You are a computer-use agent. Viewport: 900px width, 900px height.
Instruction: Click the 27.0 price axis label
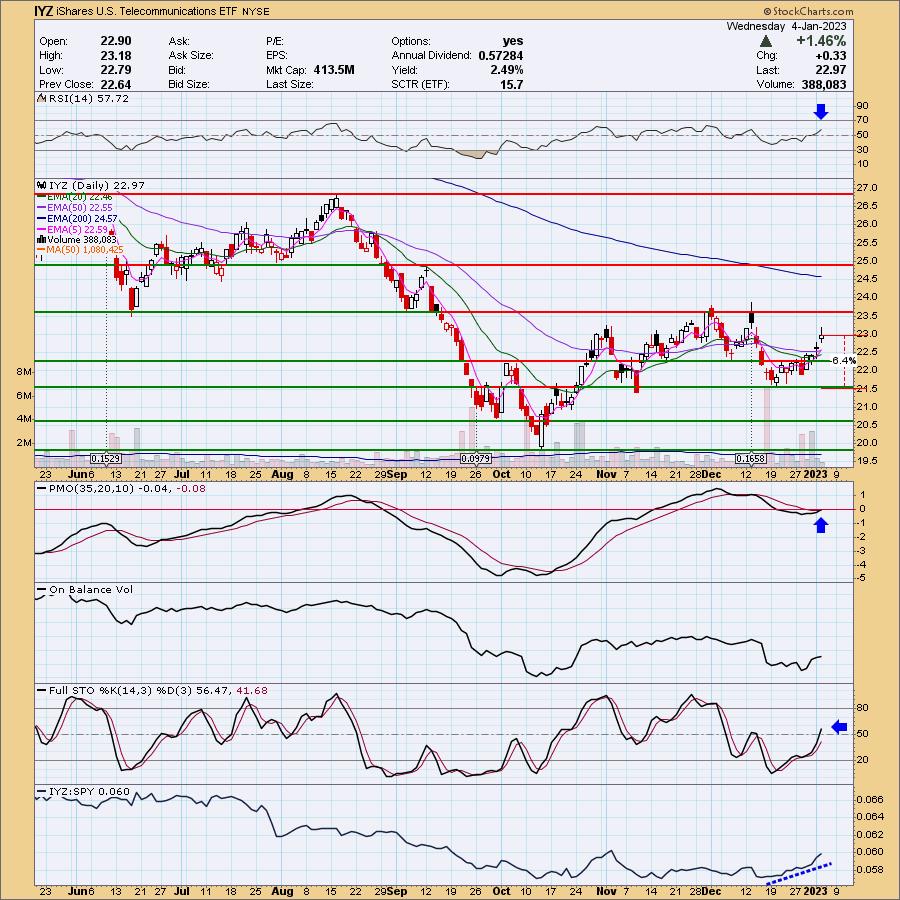(x=867, y=188)
